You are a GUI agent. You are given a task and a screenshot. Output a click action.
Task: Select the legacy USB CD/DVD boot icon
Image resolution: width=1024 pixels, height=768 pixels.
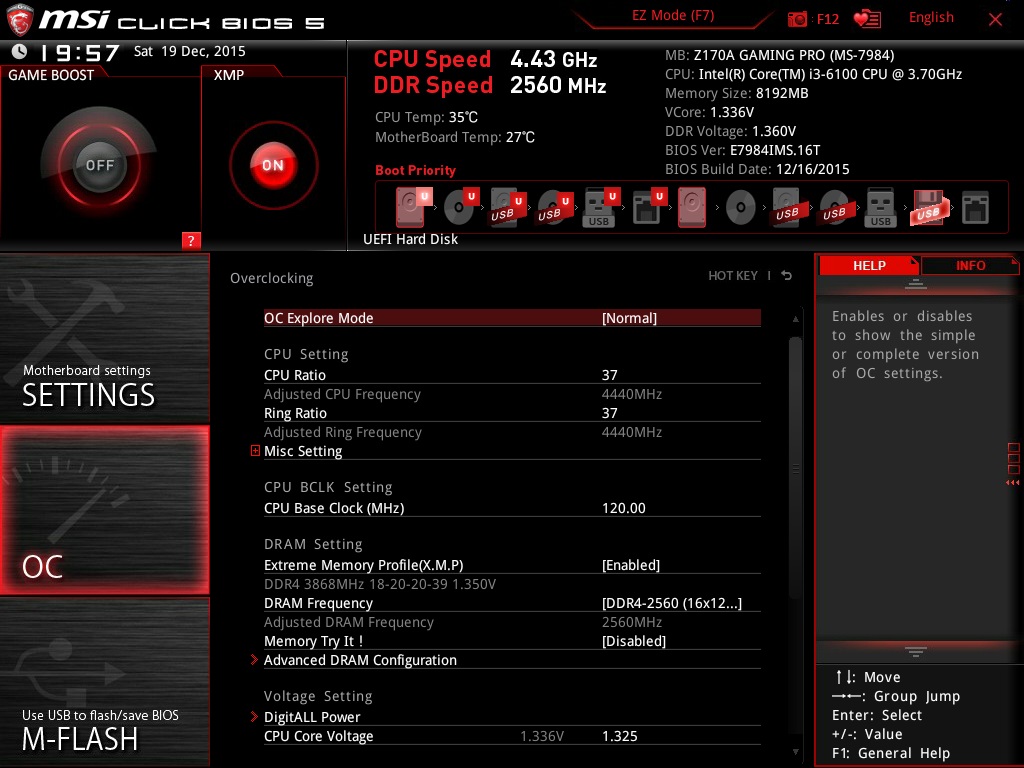834,208
